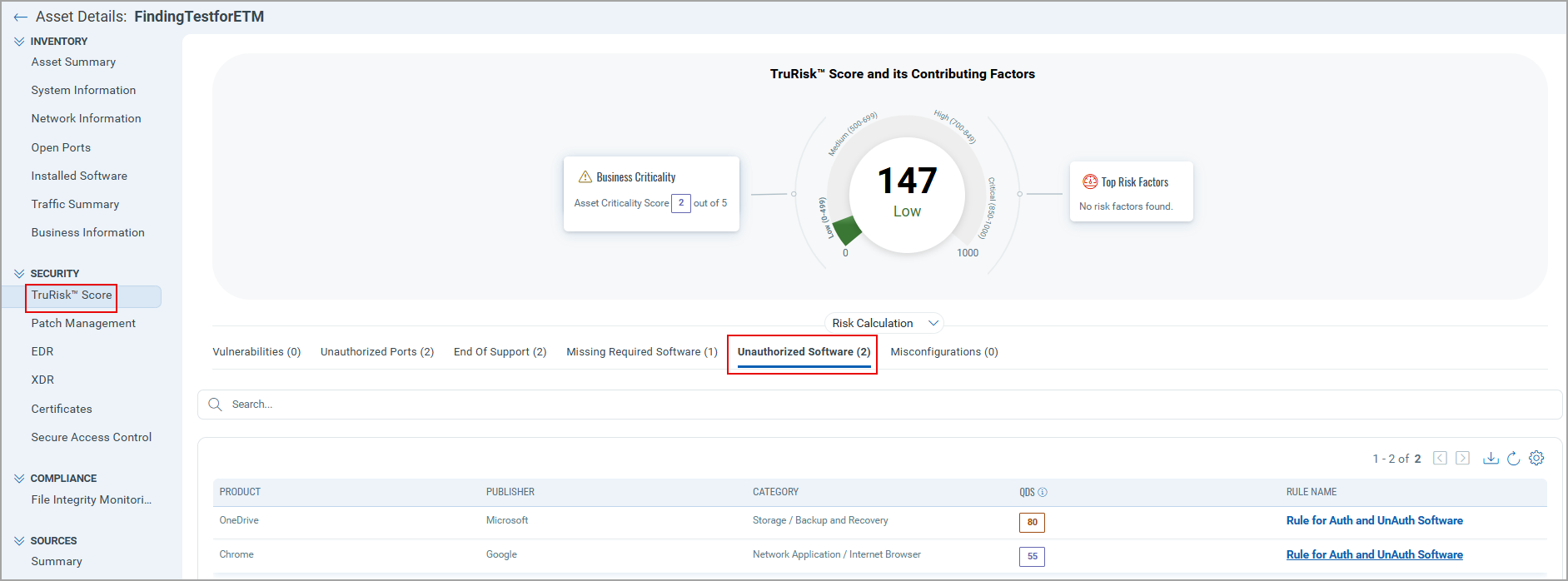Switch to the Vulnerabilities (0) tab

(256, 352)
